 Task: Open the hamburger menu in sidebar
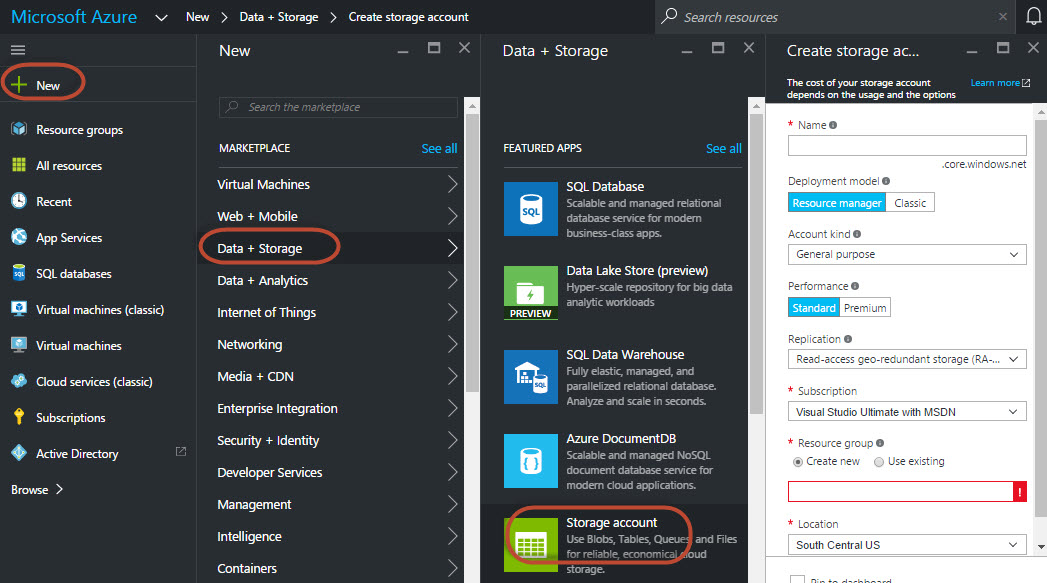click(x=18, y=50)
